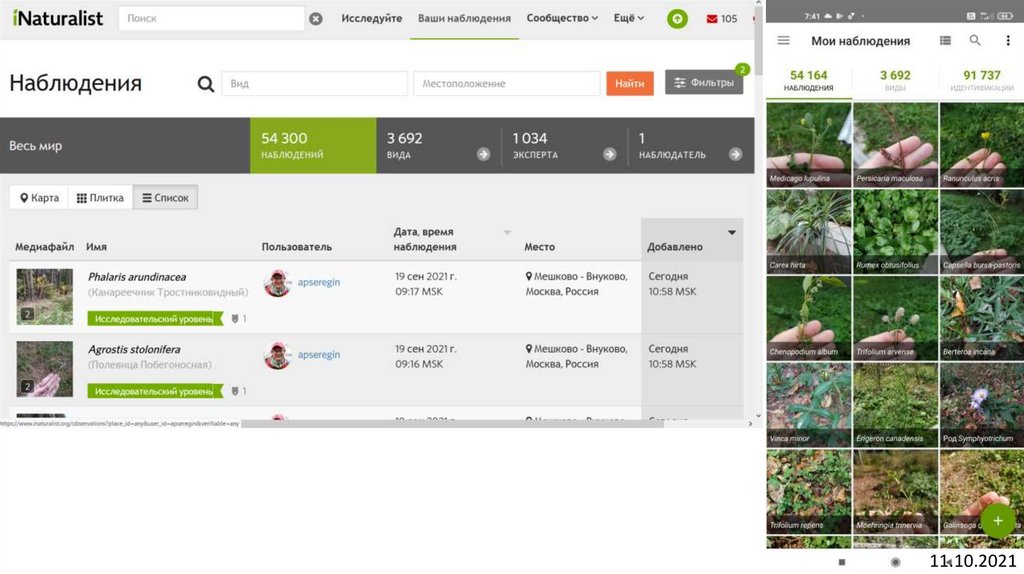Click the iNaturalist logo
The width and height of the screenshot is (1024, 574).
click(x=57, y=18)
